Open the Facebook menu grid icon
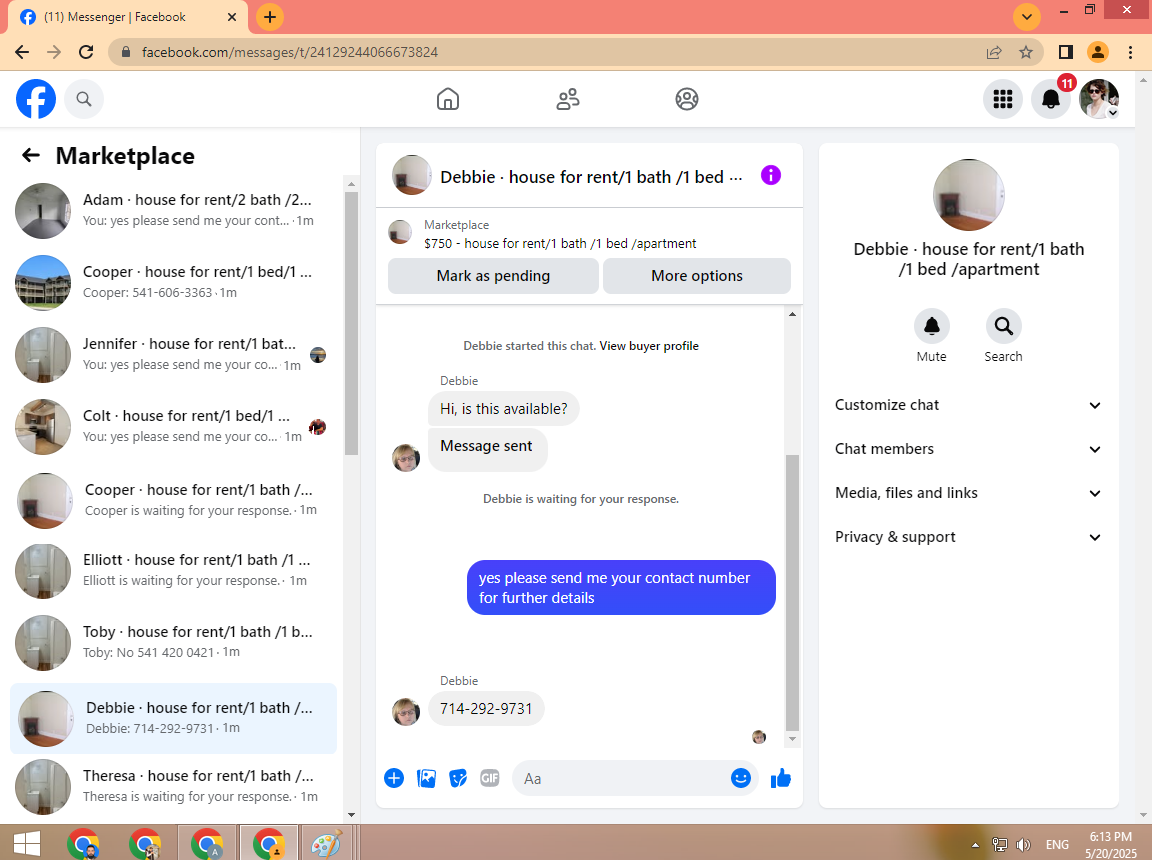The height and width of the screenshot is (860, 1152). [x=1003, y=99]
